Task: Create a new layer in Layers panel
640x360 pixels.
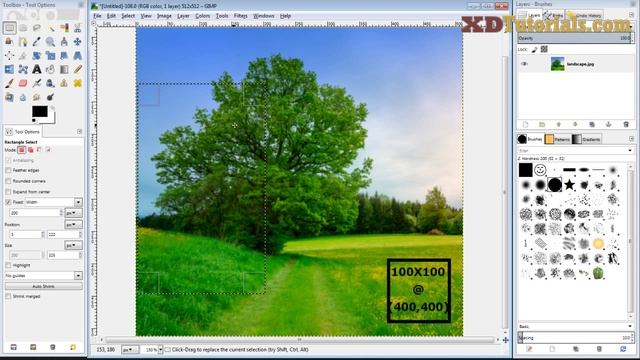Action: click(x=525, y=124)
